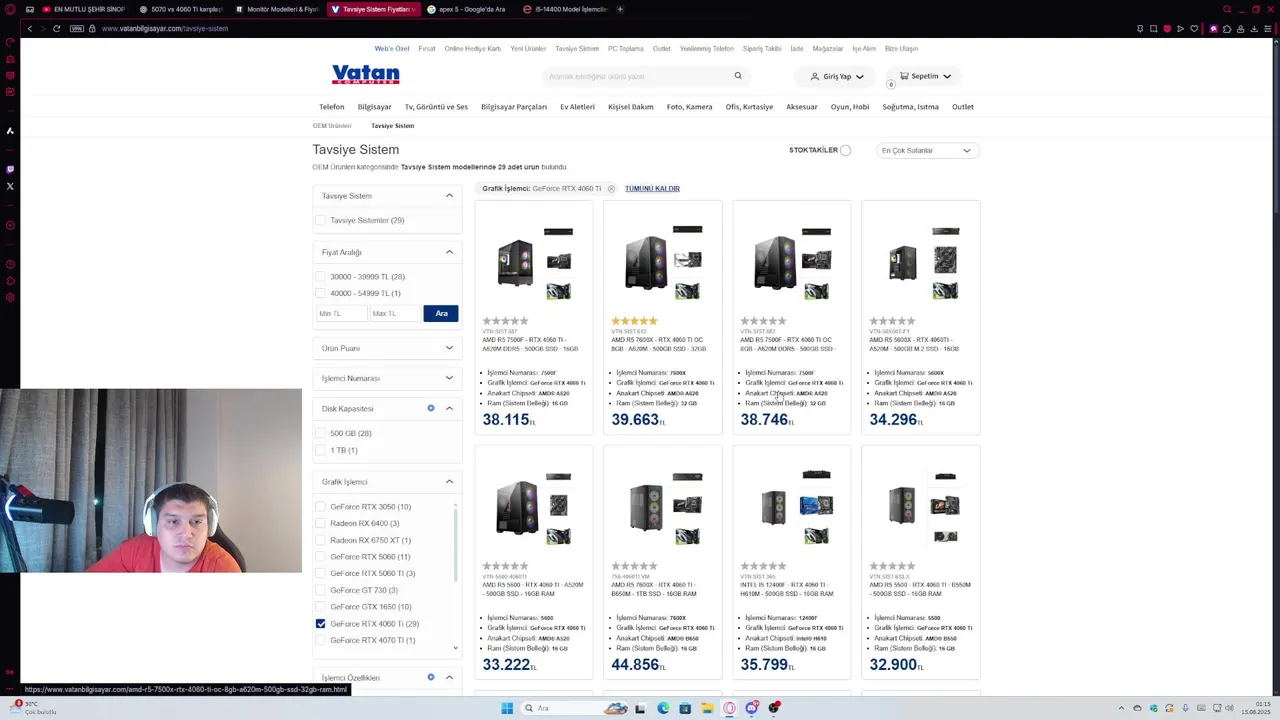
Task: Open the Sipariş Takibi top link
Action: (x=761, y=48)
